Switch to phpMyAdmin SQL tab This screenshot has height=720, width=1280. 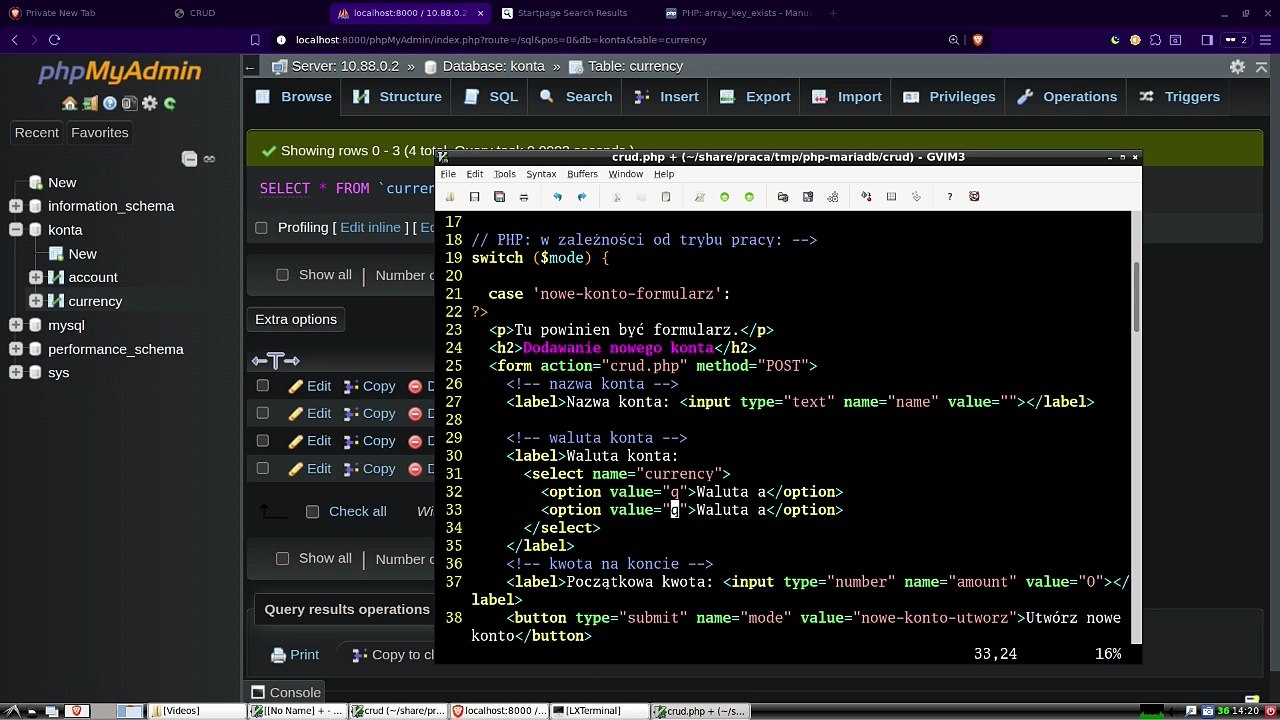pyautogui.click(x=491, y=97)
